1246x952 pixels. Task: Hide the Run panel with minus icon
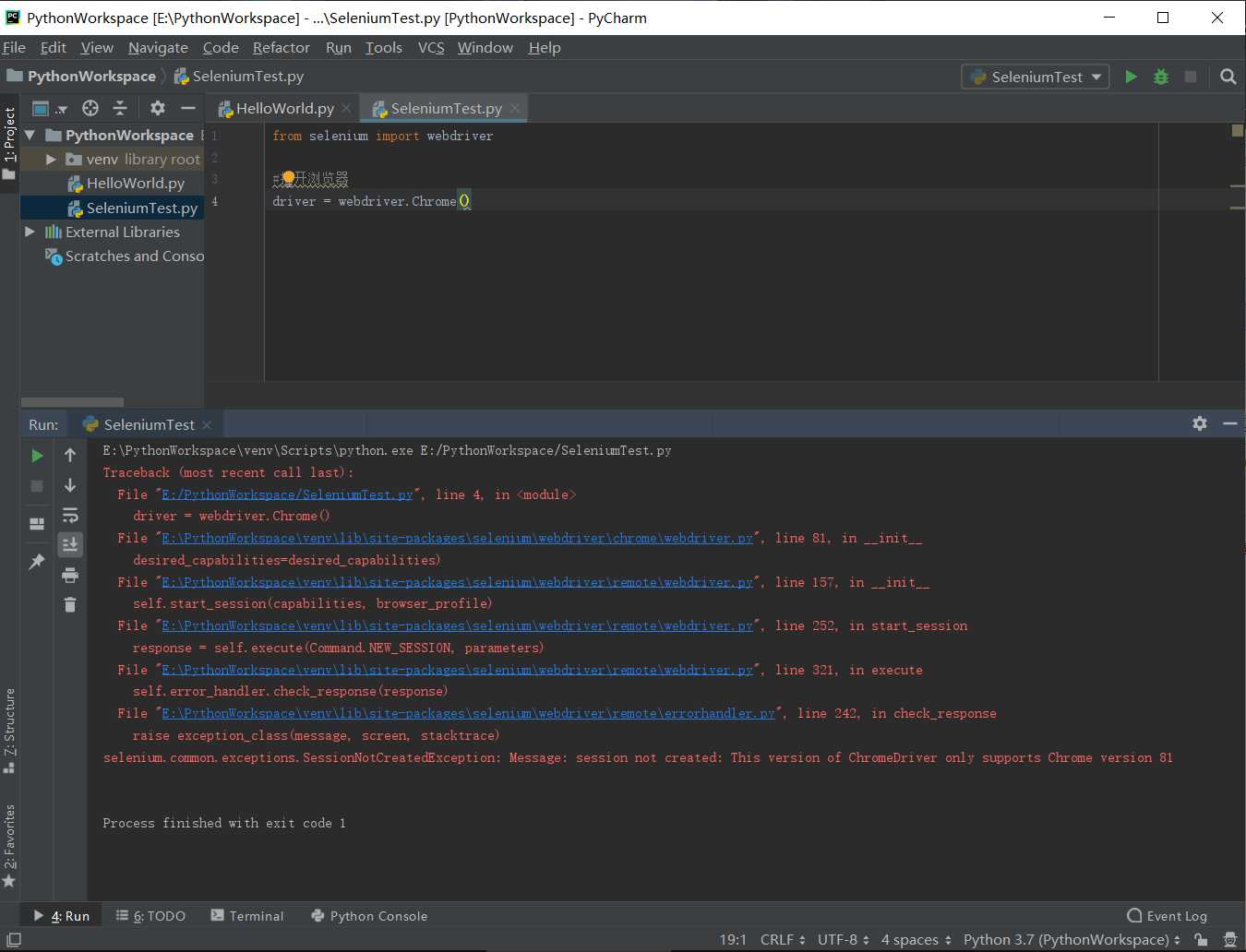pyautogui.click(x=1229, y=423)
